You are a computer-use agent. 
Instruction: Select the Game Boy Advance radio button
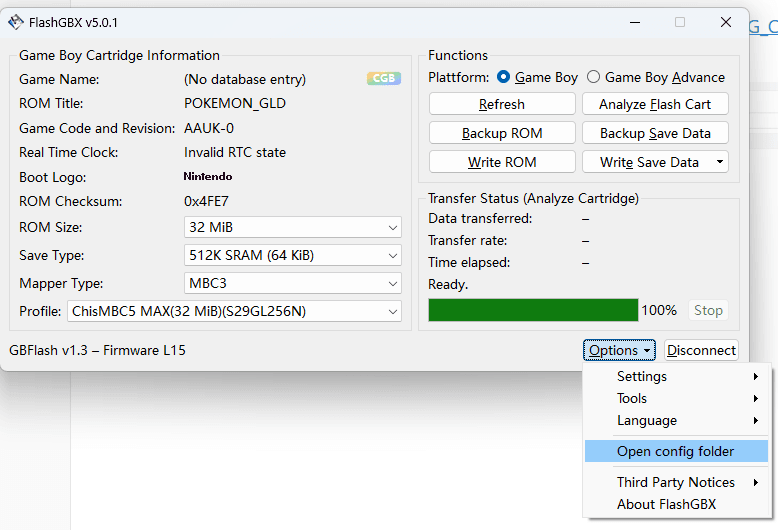point(593,77)
